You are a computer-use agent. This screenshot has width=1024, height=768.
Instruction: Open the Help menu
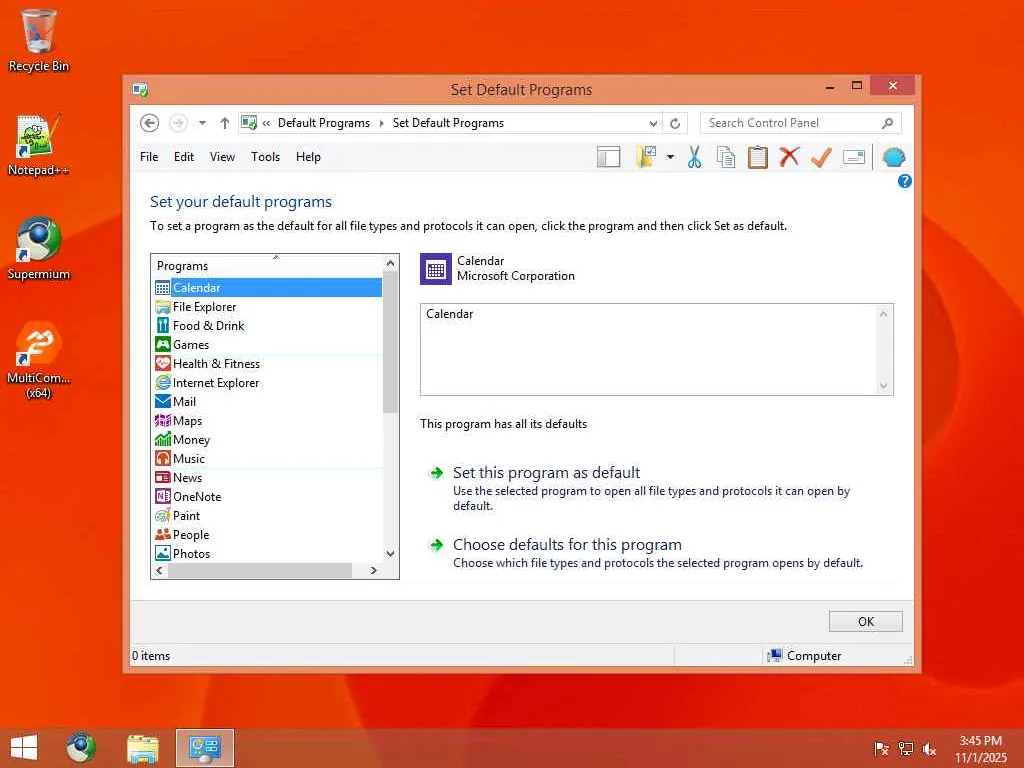pyautogui.click(x=308, y=157)
